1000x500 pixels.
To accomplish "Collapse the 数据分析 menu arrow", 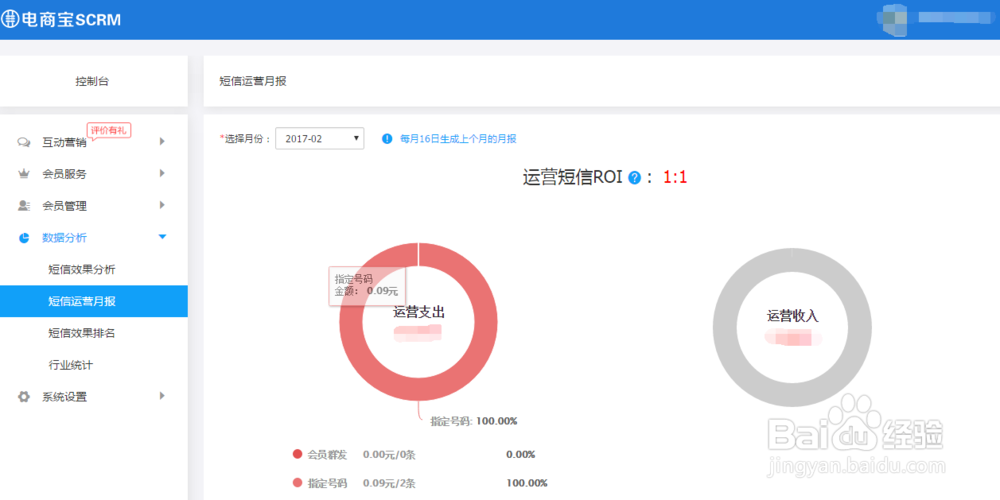I will pos(162,237).
